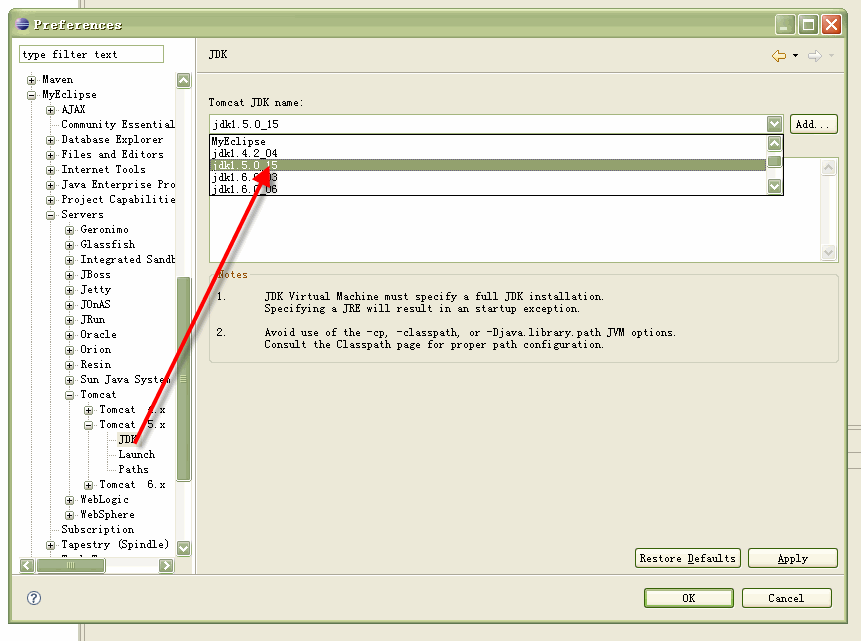Close the Preferences window

831,25
